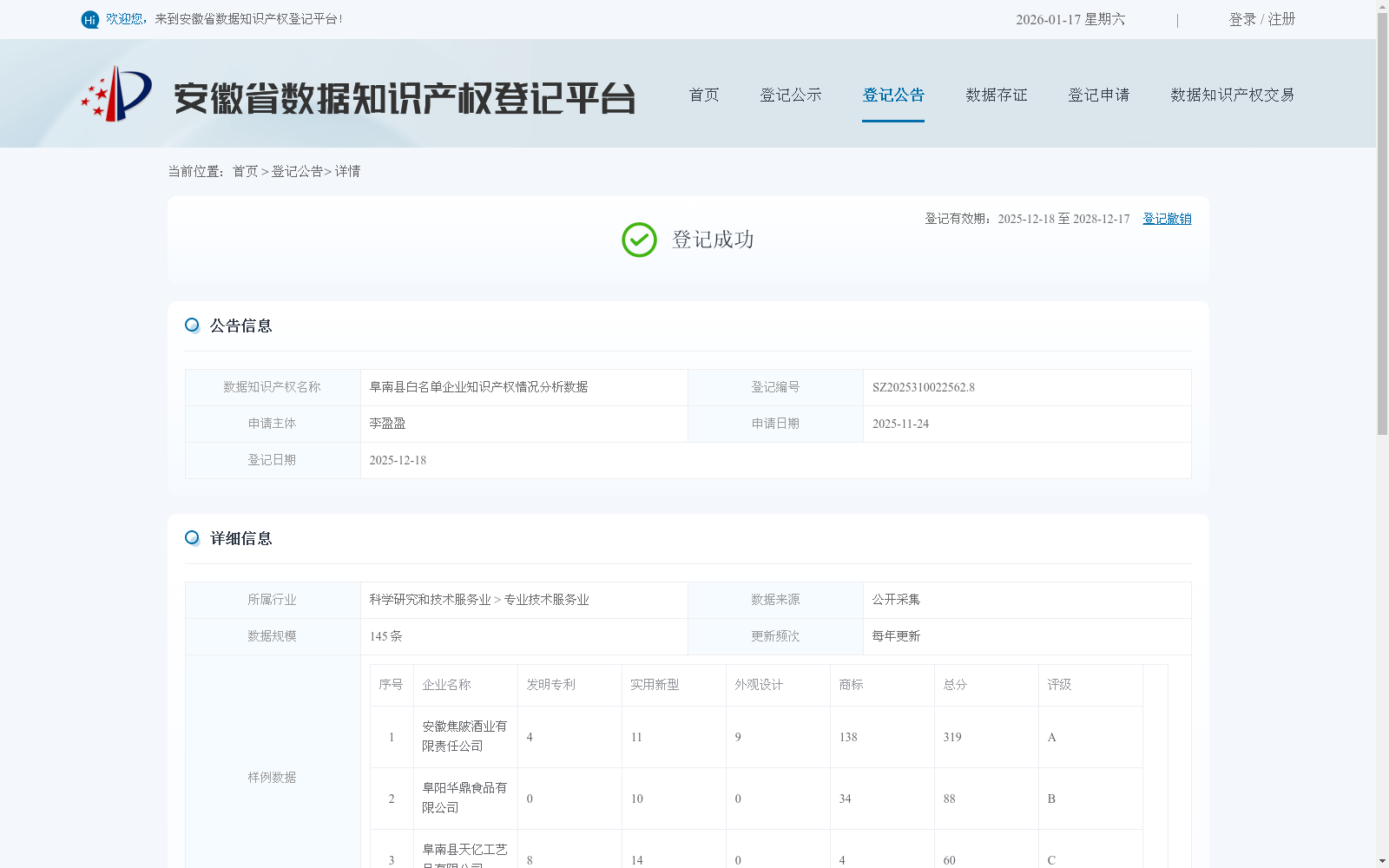The width and height of the screenshot is (1389, 868).
Task: Click the 评级 column header
Action: 1059,685
